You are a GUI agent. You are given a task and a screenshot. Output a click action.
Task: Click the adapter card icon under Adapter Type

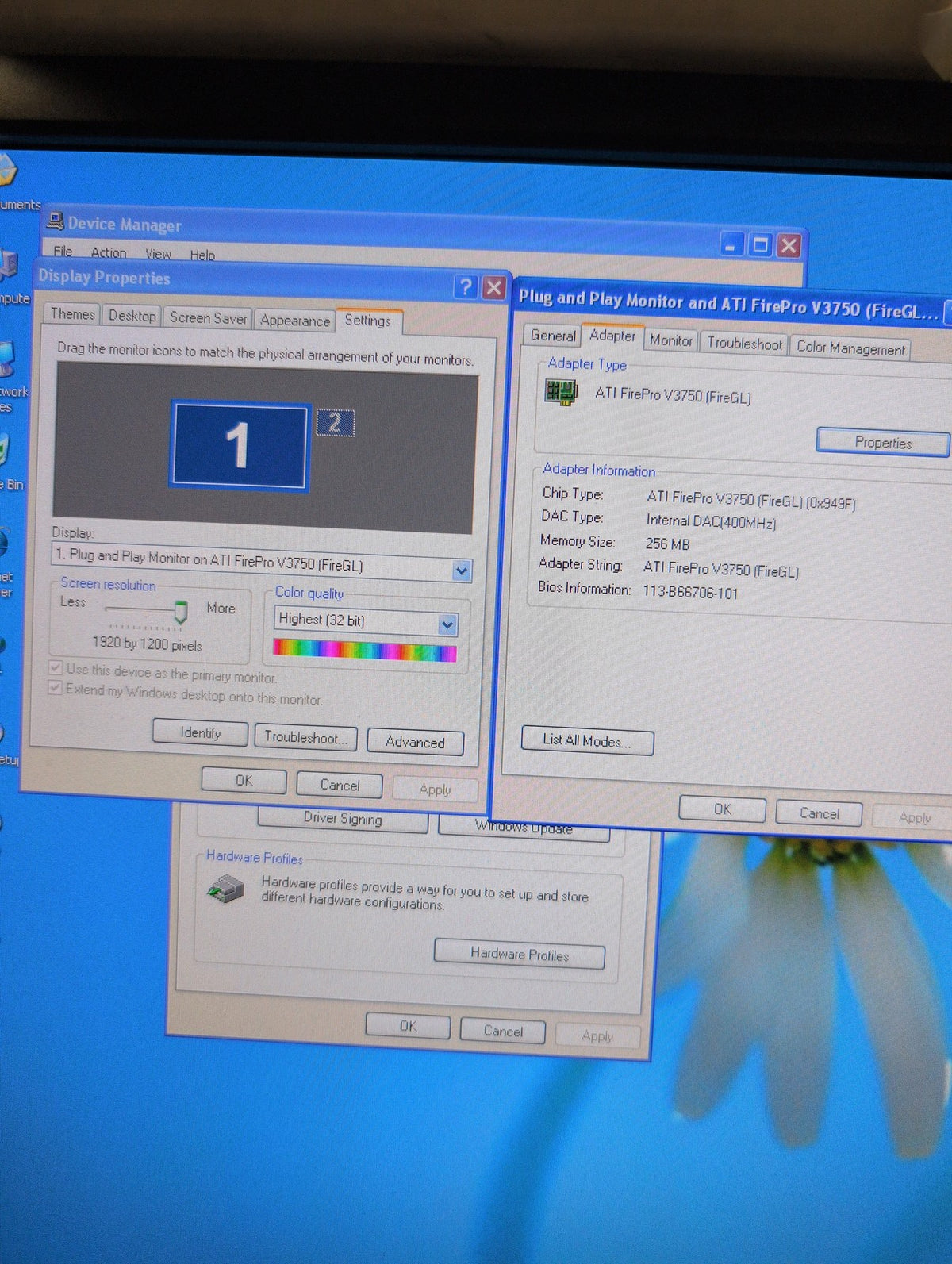[x=561, y=391]
